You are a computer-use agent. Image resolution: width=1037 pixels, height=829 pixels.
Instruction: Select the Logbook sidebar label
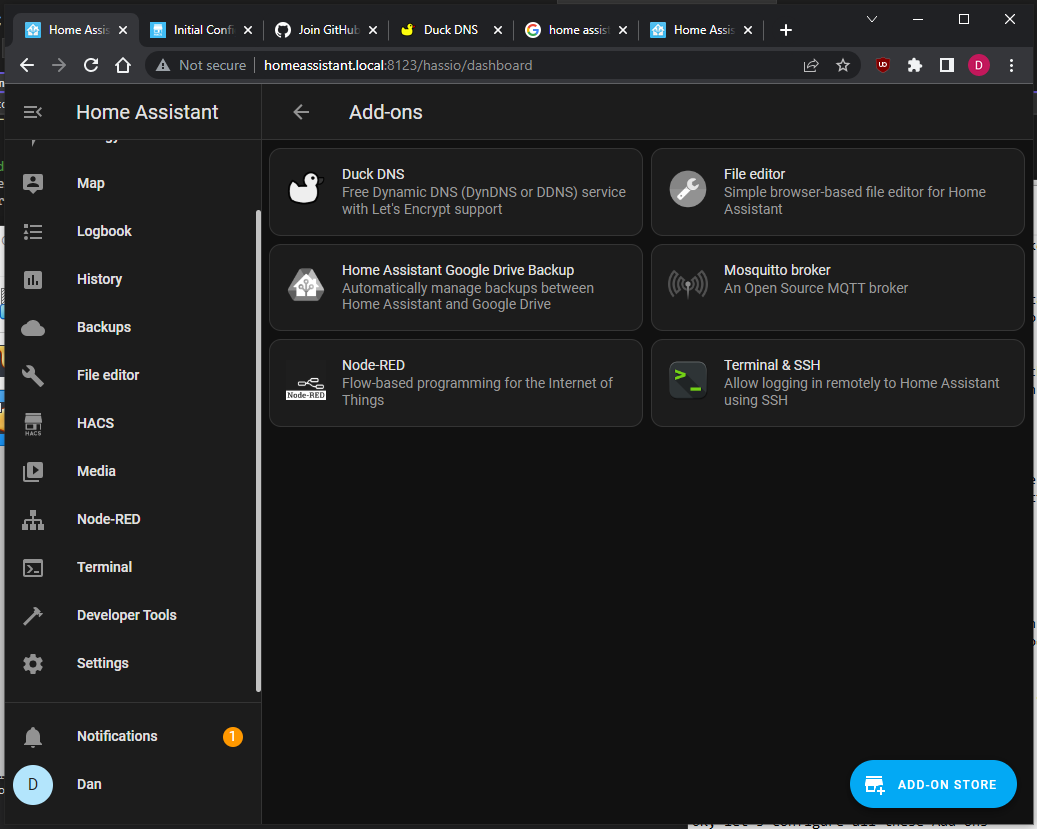pyautogui.click(x=104, y=232)
